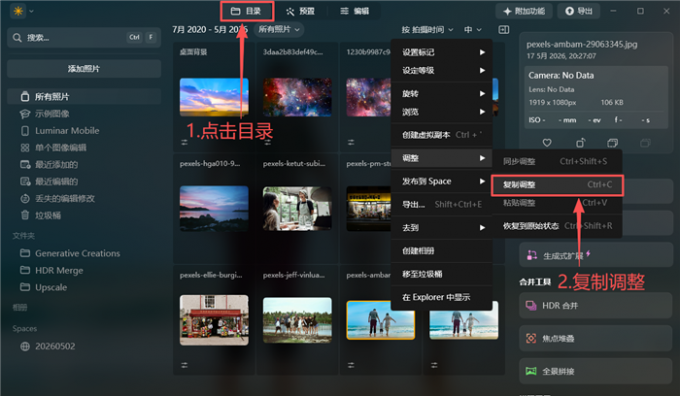
Task: Click the 丢失的编辑修改 icon
Action: 25,198
